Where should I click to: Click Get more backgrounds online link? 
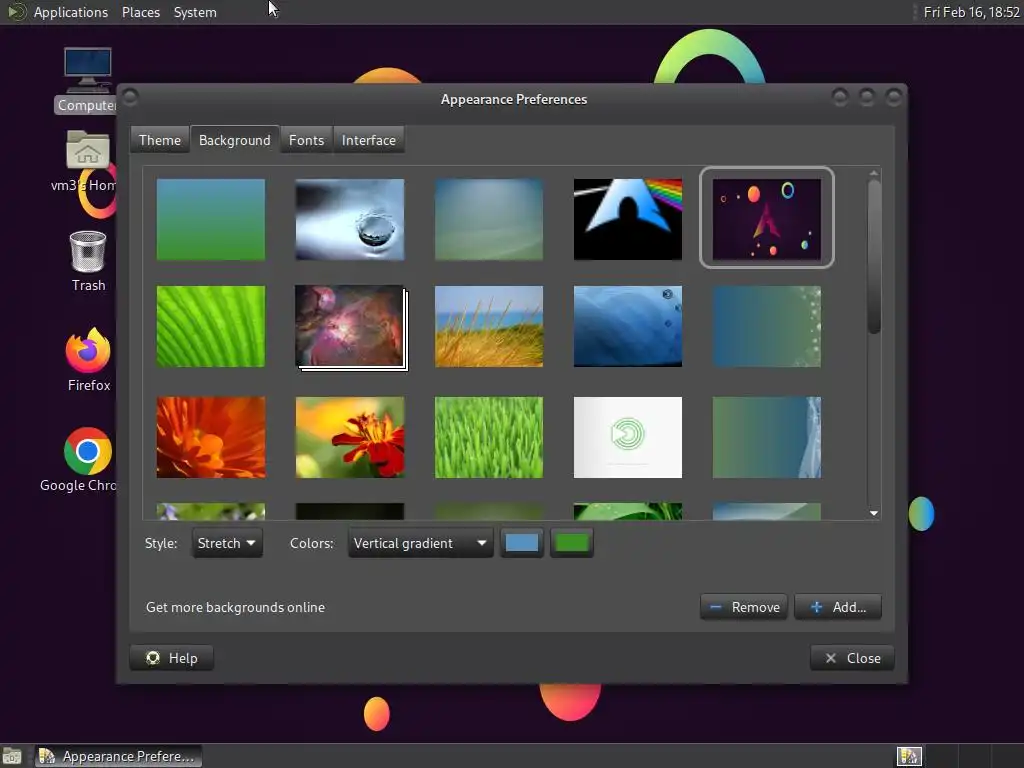(235, 607)
